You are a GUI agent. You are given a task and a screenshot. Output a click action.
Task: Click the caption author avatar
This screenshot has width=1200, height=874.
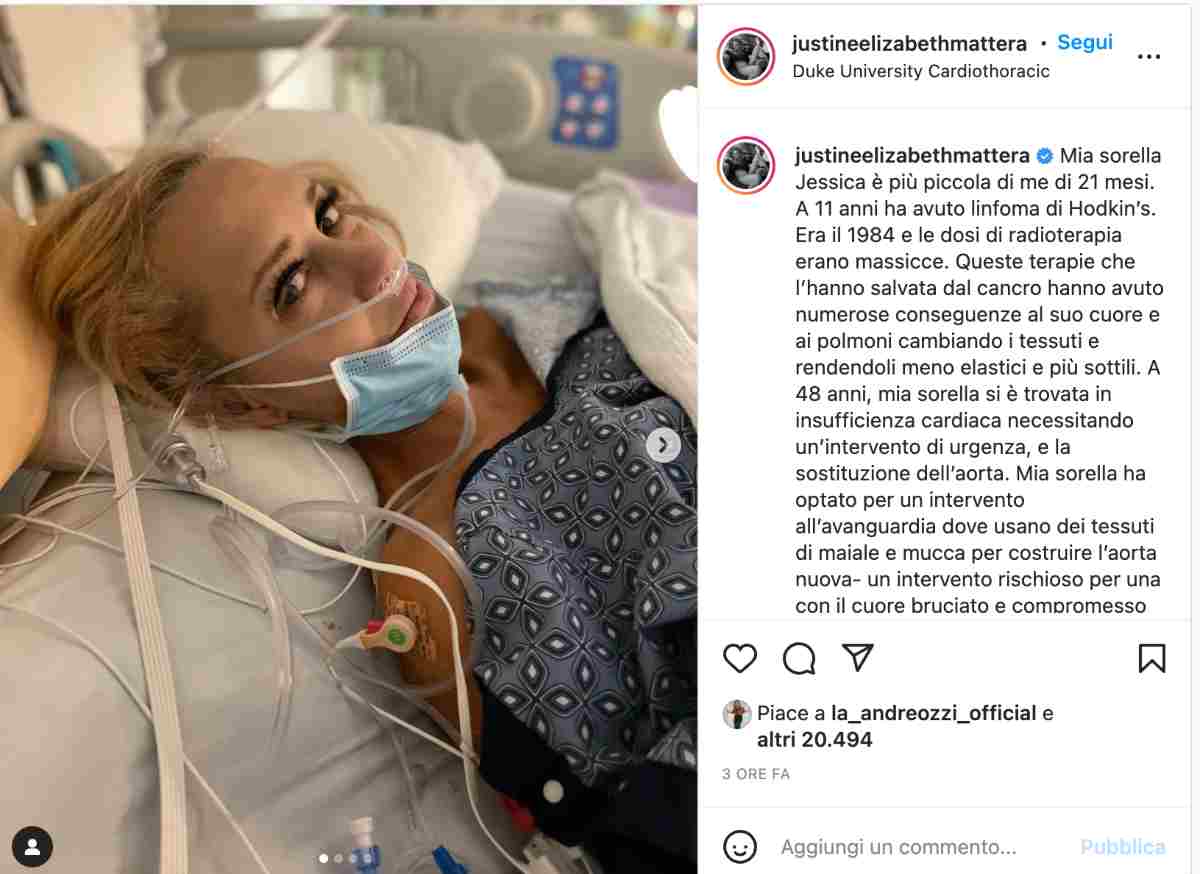click(746, 165)
